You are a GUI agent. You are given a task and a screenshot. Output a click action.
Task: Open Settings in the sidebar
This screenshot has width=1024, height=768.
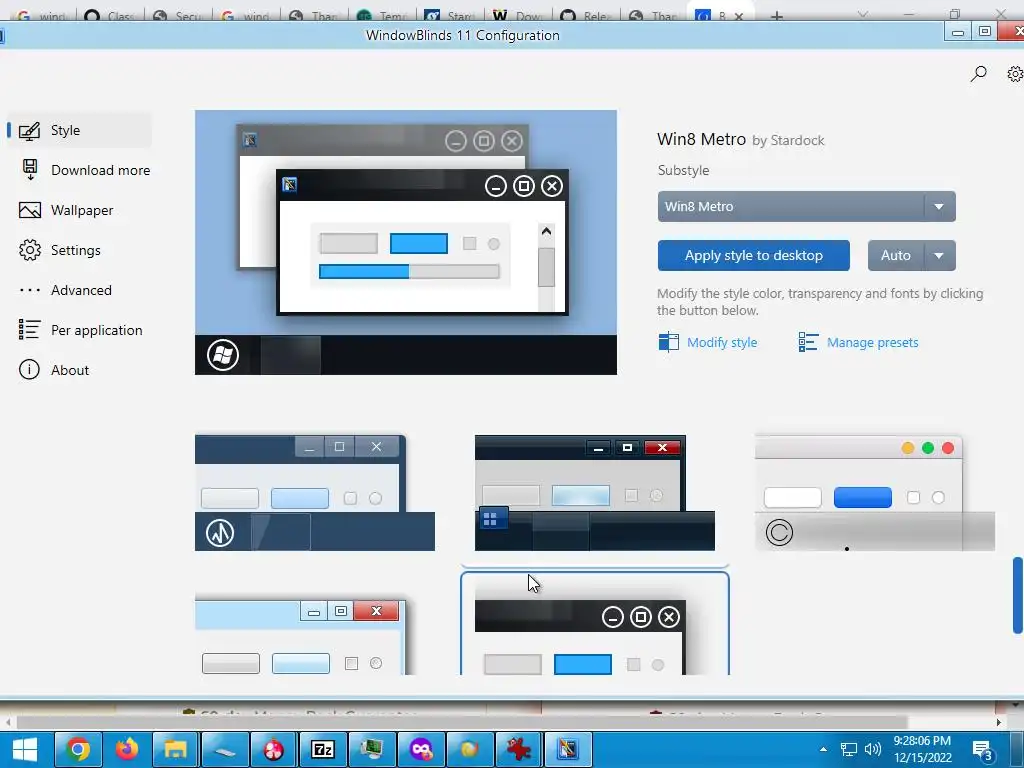tap(61, 250)
